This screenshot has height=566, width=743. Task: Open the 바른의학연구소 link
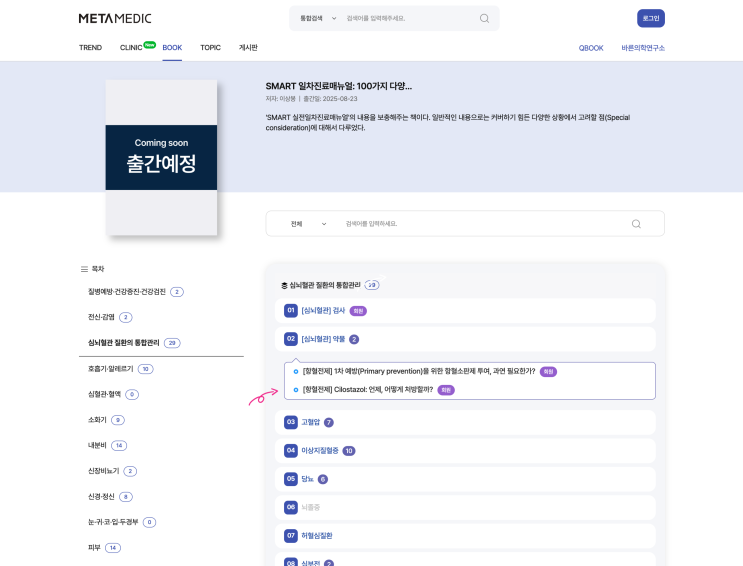(x=643, y=48)
